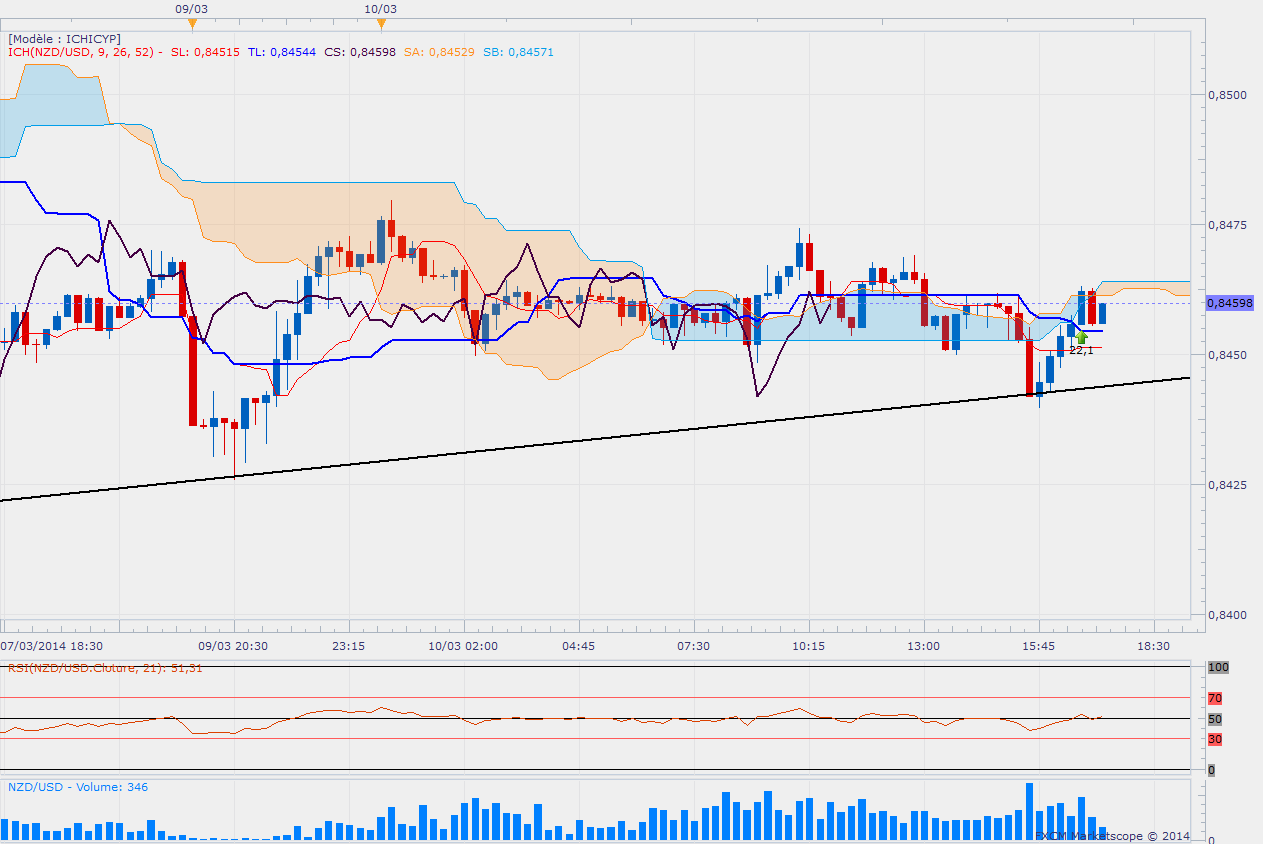This screenshot has width=1263, height=844.
Task: Click the red 'SL: 0,84515' value
Action: tap(205, 52)
